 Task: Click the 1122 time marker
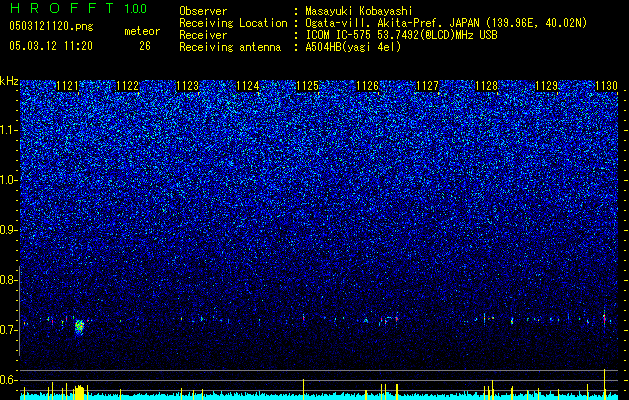coord(127,86)
